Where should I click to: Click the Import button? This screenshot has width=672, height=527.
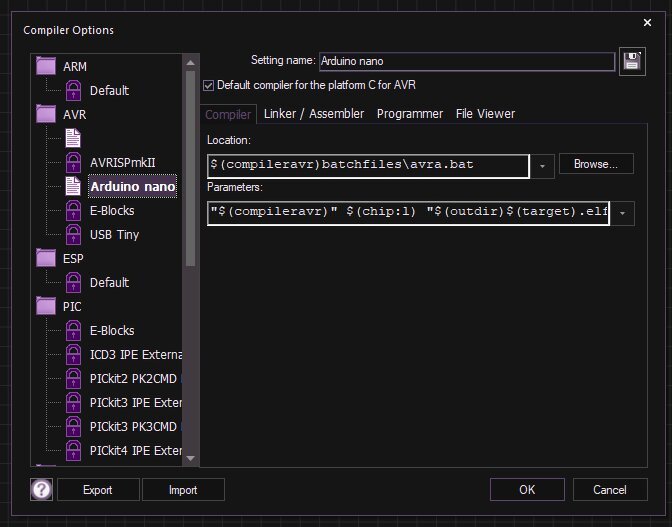pyautogui.click(x=183, y=490)
